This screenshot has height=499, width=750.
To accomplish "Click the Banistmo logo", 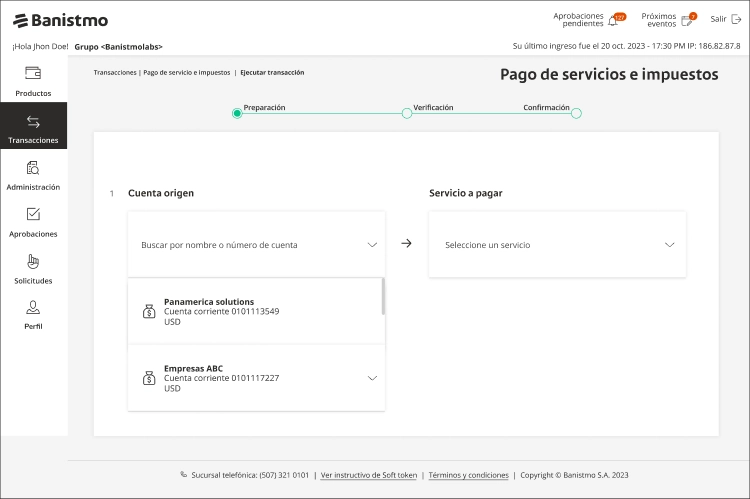I will (60, 21).
